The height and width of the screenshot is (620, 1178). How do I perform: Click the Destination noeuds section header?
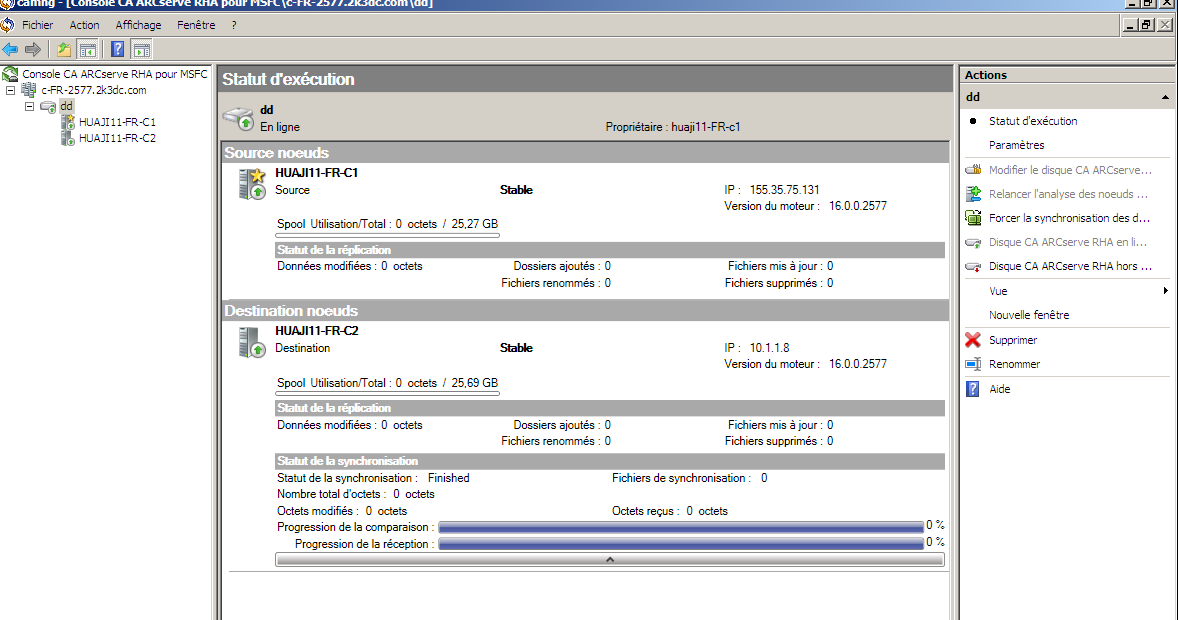pos(585,310)
